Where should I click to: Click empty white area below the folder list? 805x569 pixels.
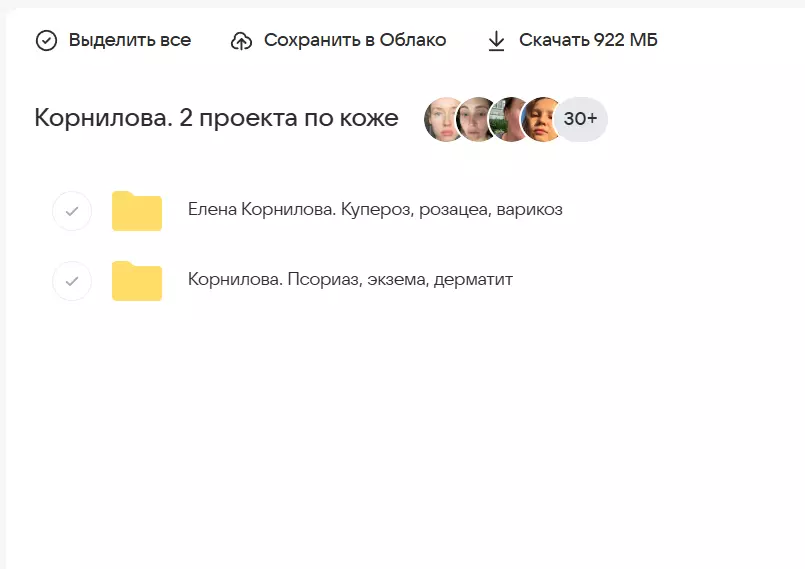click(400, 440)
